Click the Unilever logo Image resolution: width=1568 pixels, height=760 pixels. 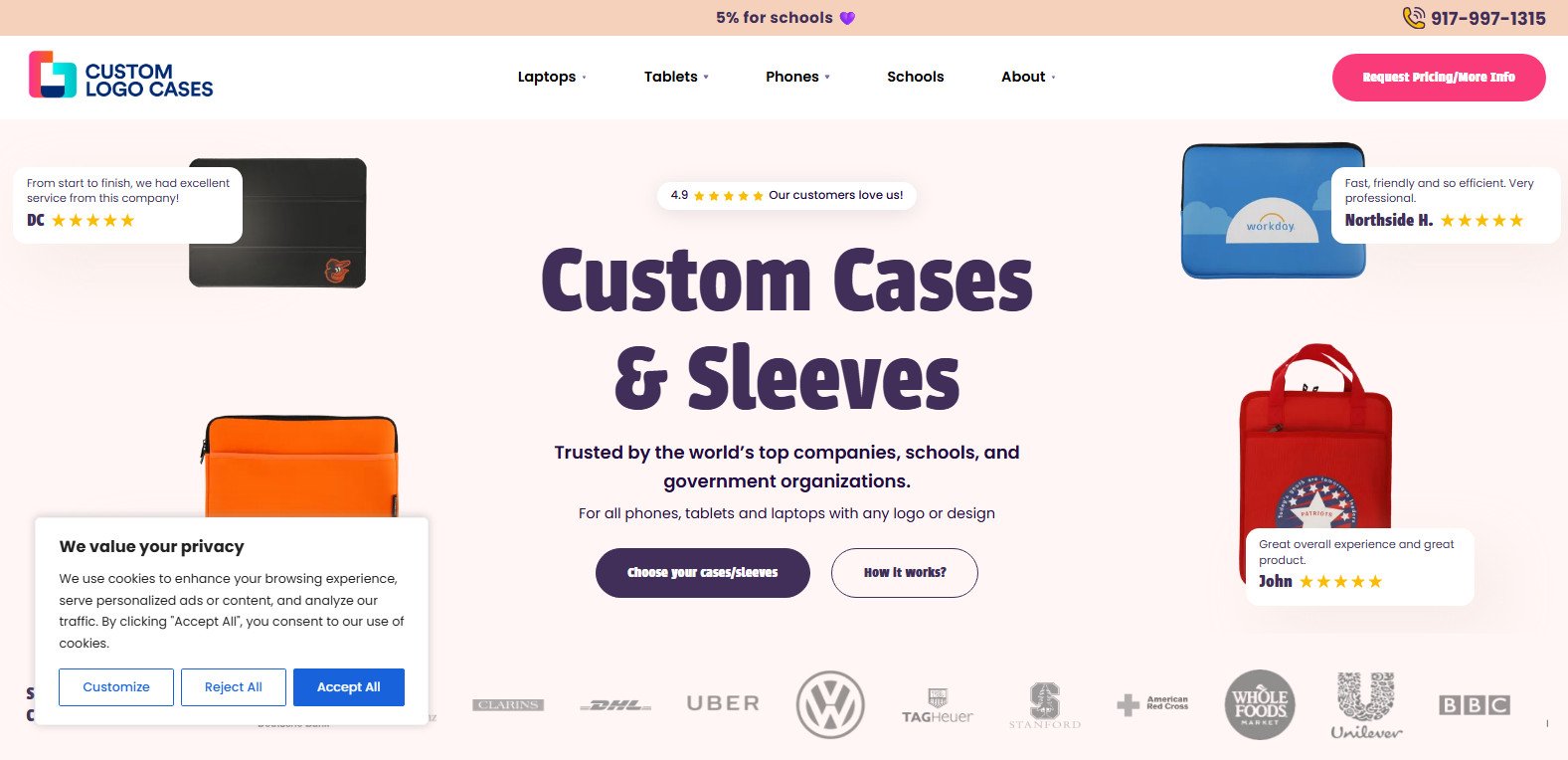pyautogui.click(x=1366, y=705)
